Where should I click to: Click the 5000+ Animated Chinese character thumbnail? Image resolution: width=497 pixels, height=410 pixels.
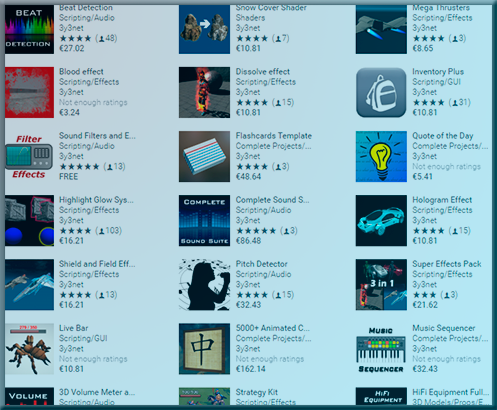pos(204,349)
